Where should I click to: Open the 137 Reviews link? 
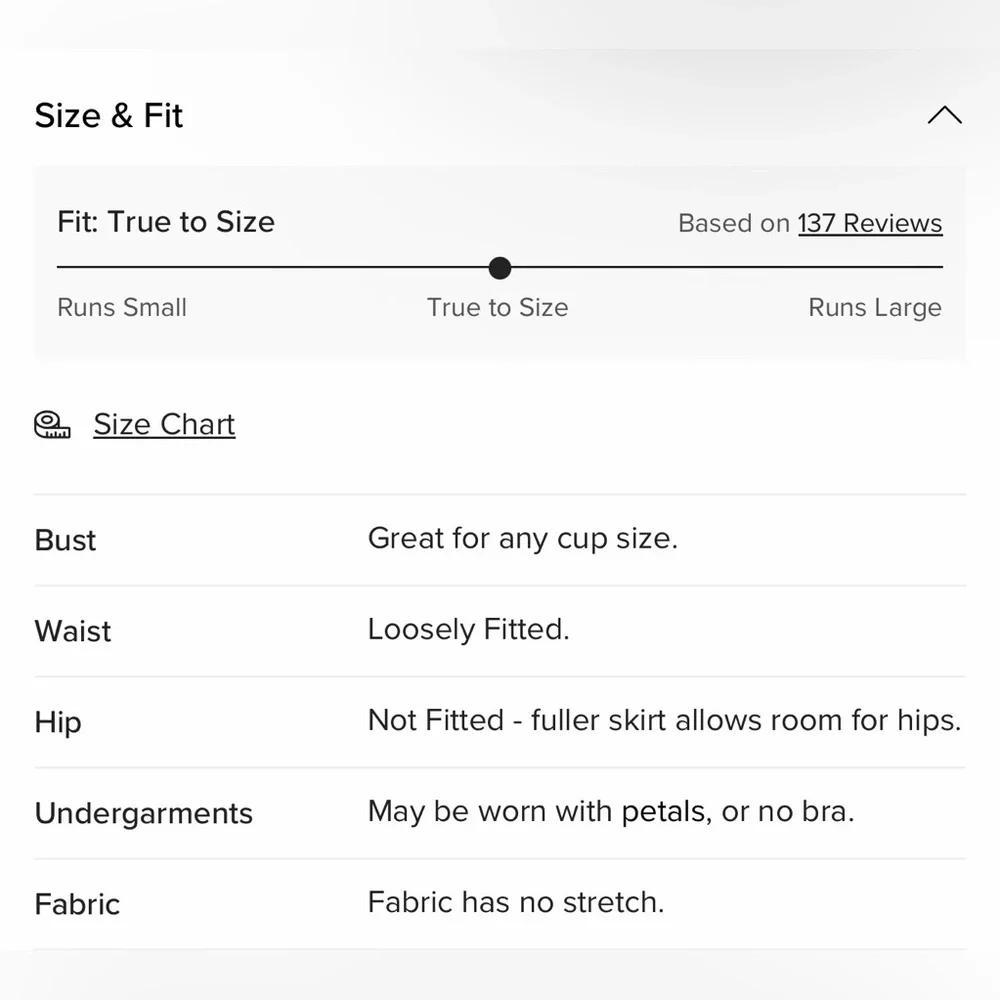869,223
